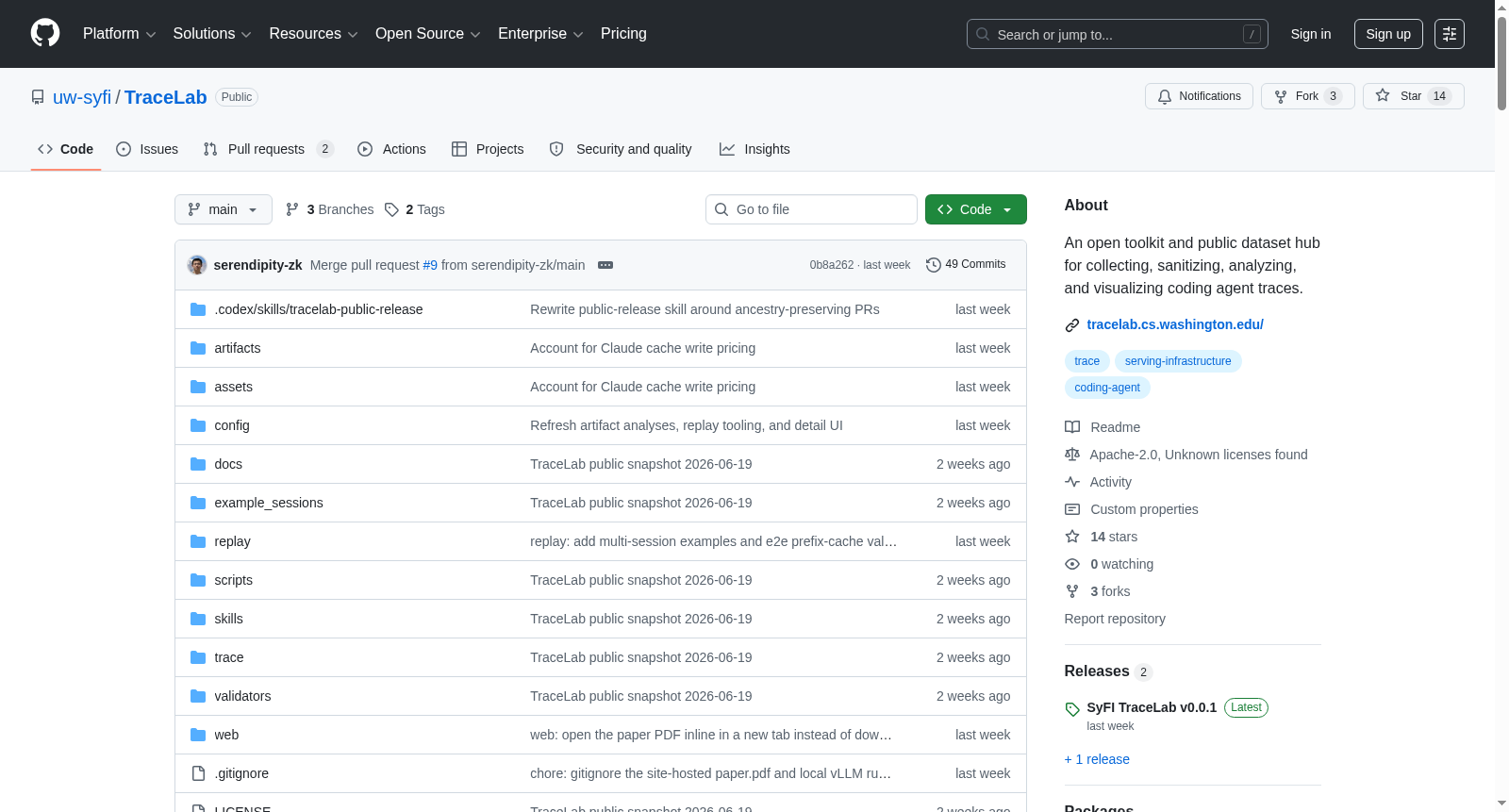Screen dimensions: 1509x812
Task: Select the serving-infrastructure topic tag
Action: (x=1178, y=361)
